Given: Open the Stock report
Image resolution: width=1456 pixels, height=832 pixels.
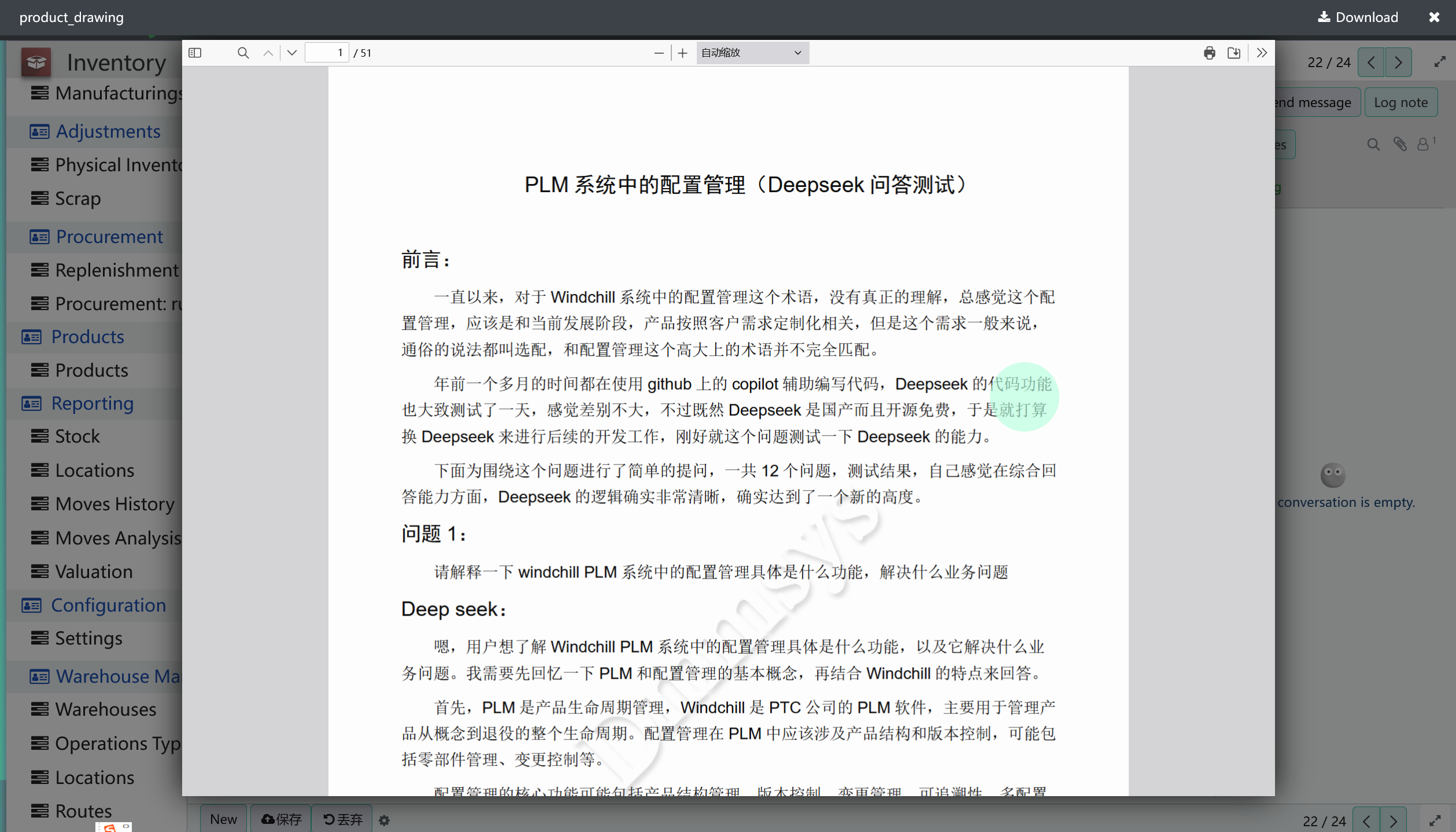Looking at the screenshot, I should point(77,436).
